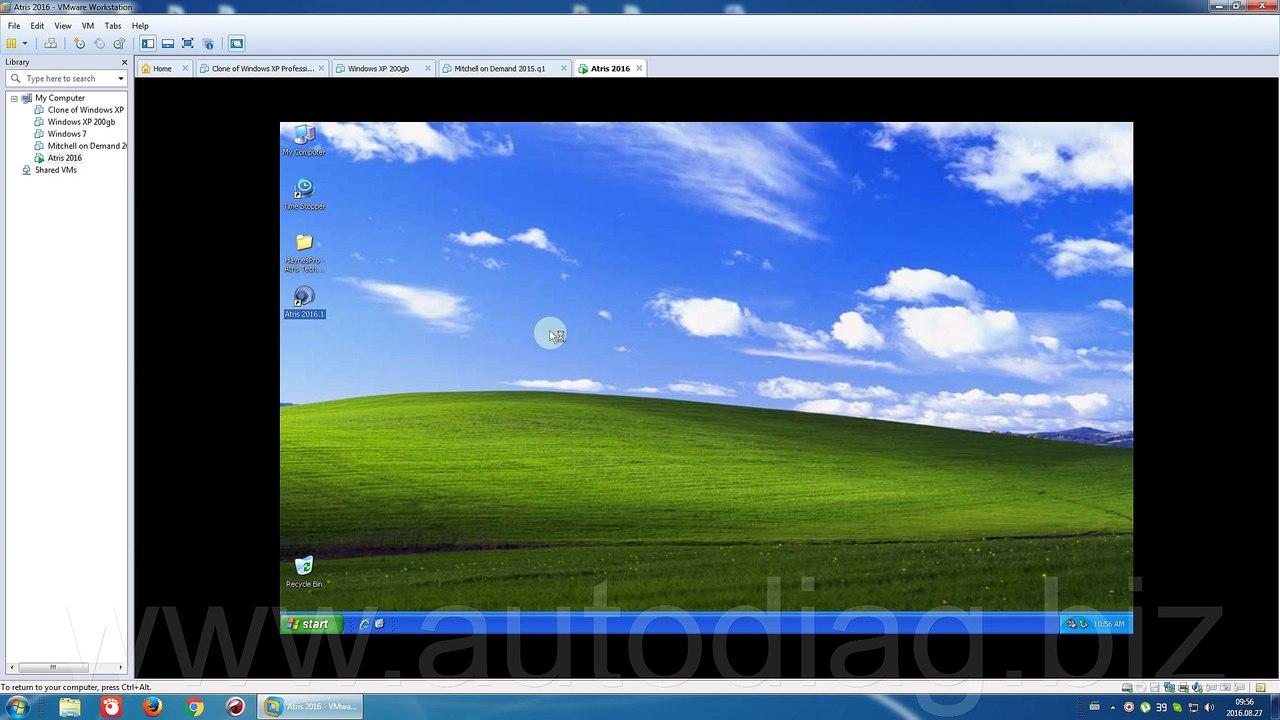
Task: Select Windows 7 in the library tree
Action: [x=67, y=134]
